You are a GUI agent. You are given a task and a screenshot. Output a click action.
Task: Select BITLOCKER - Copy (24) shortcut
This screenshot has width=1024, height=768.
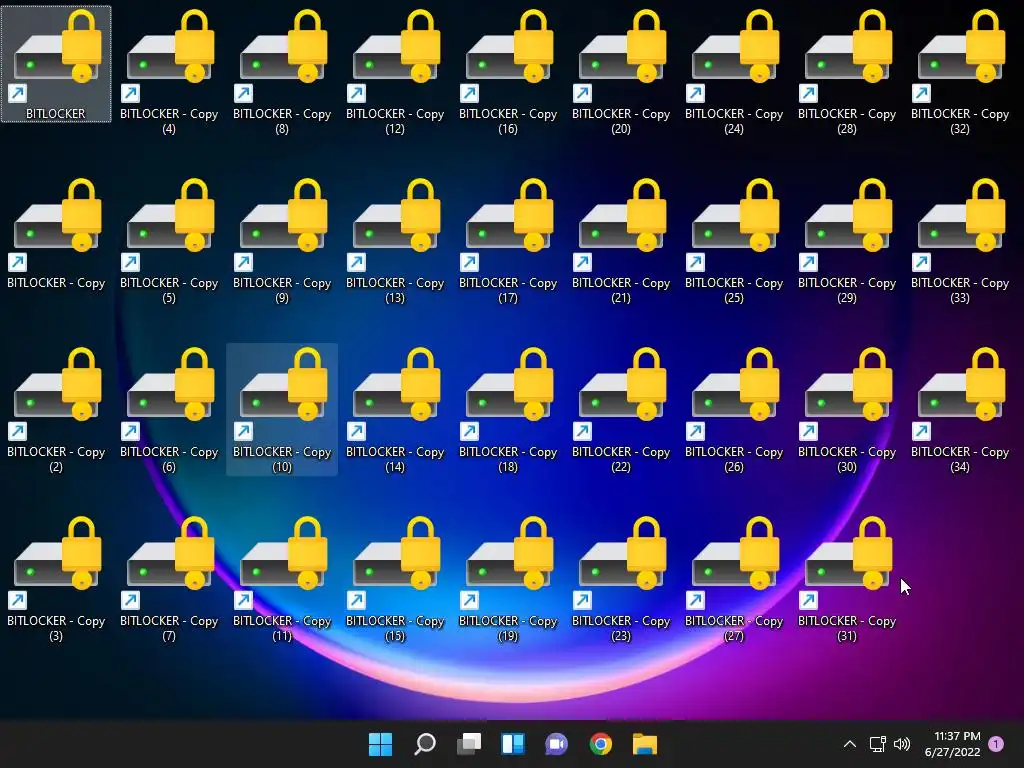pos(734,71)
